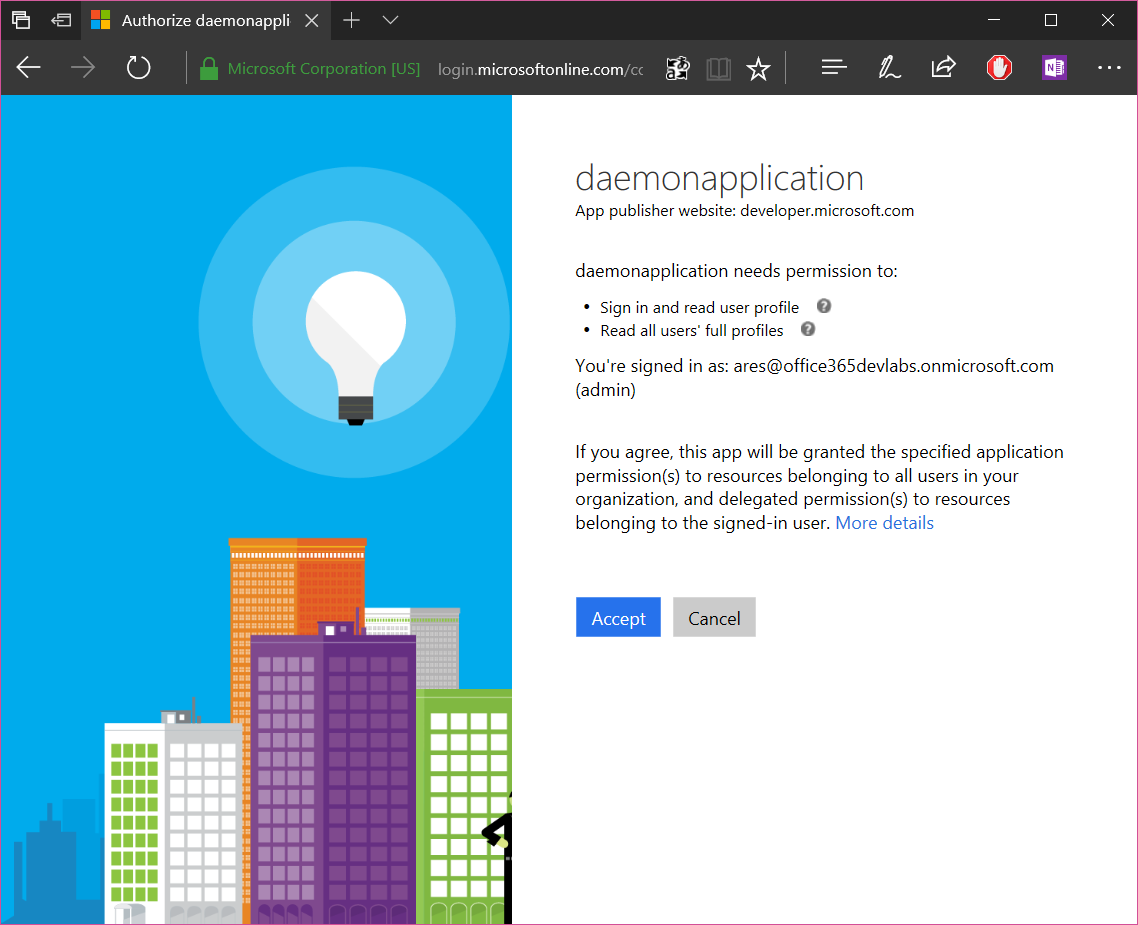This screenshot has width=1138, height=925.
Task: Refresh the consent page
Action: 138,67
